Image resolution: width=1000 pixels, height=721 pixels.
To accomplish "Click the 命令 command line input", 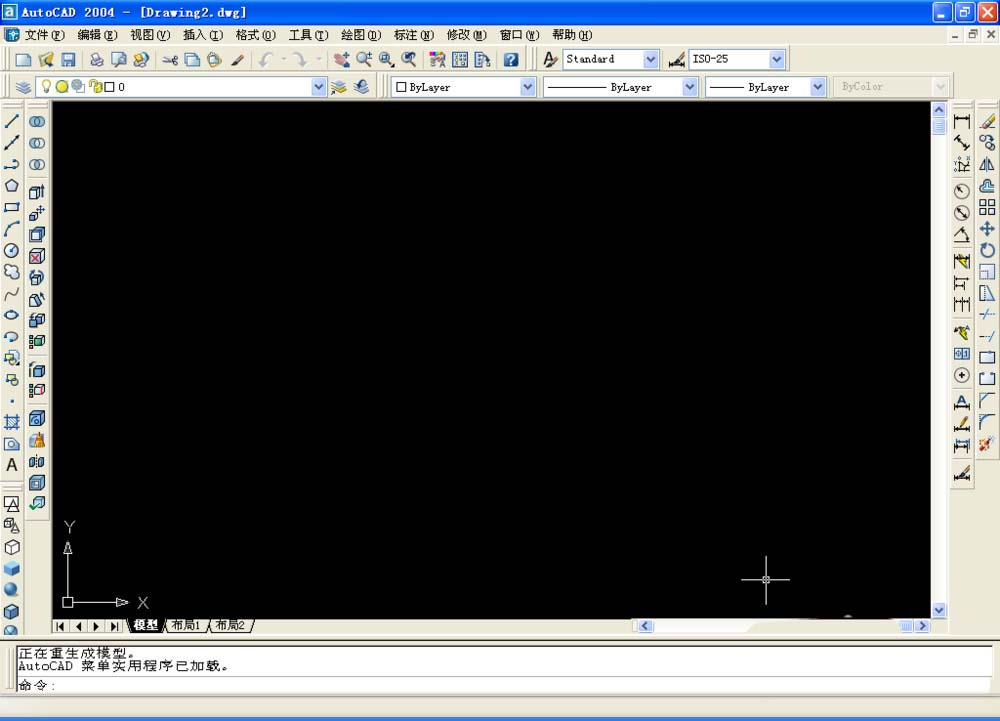I will (x=504, y=685).
